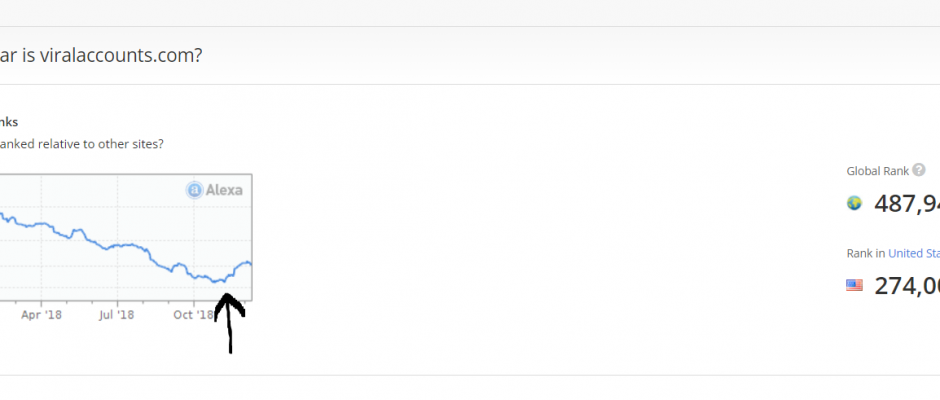The image size is (940, 400).
Task: Click the shaft of the drawn arrow
Action: point(230,333)
